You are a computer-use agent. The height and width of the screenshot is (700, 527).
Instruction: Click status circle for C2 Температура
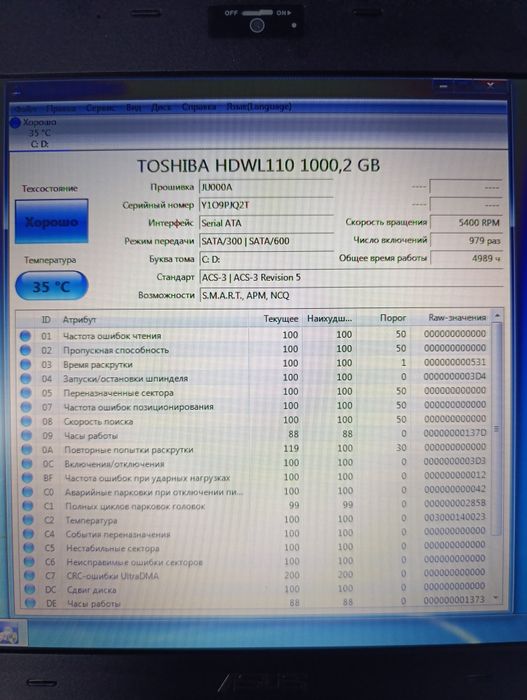28,520
